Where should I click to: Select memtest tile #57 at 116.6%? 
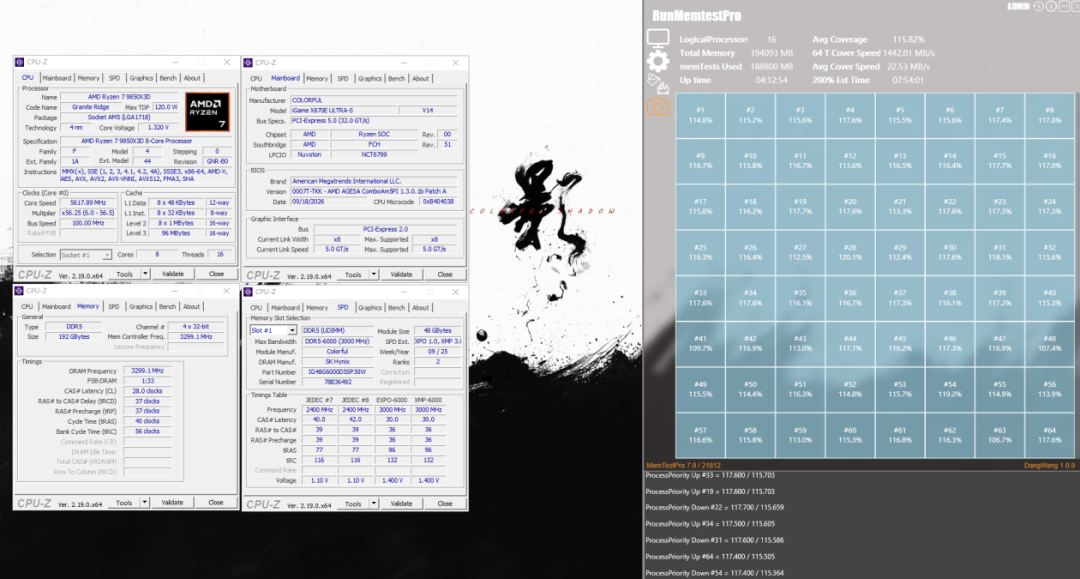(x=700, y=434)
